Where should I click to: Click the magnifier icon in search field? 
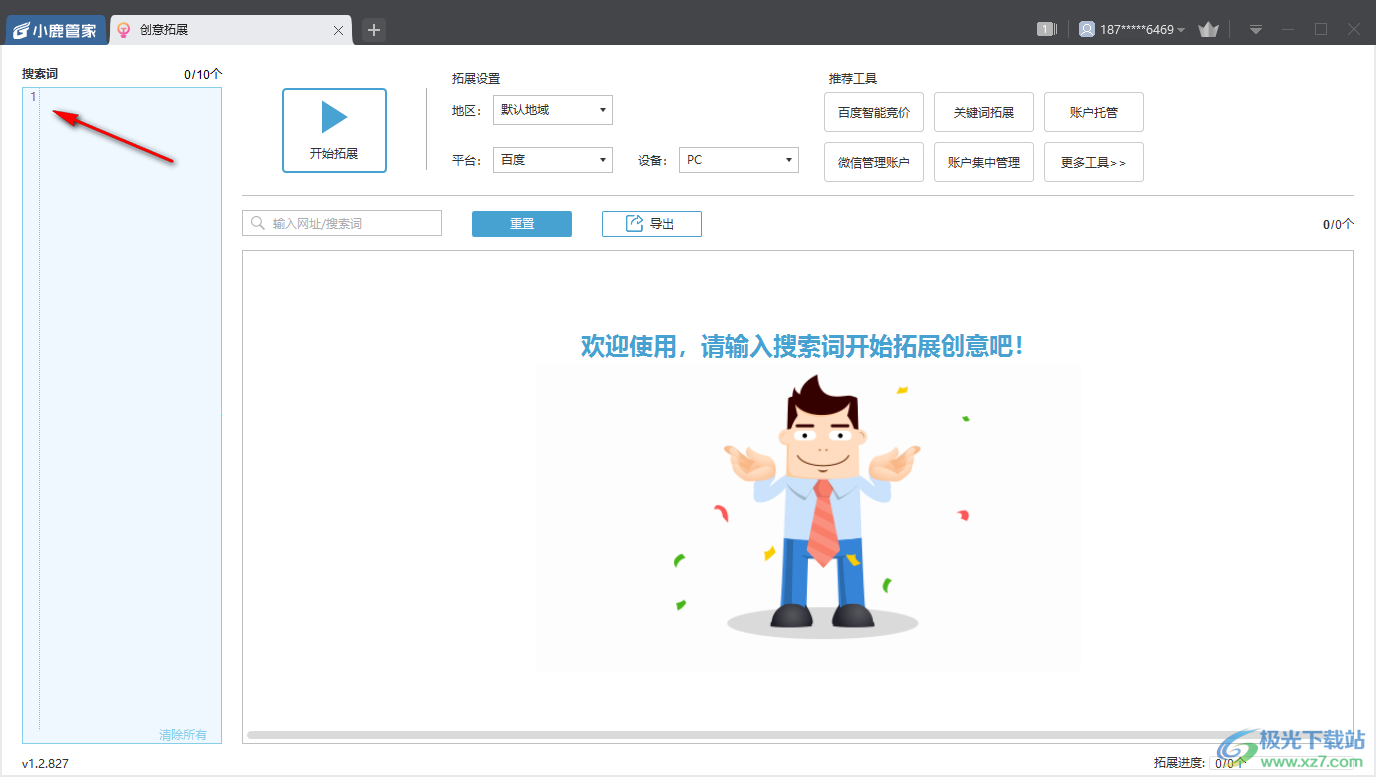click(258, 223)
